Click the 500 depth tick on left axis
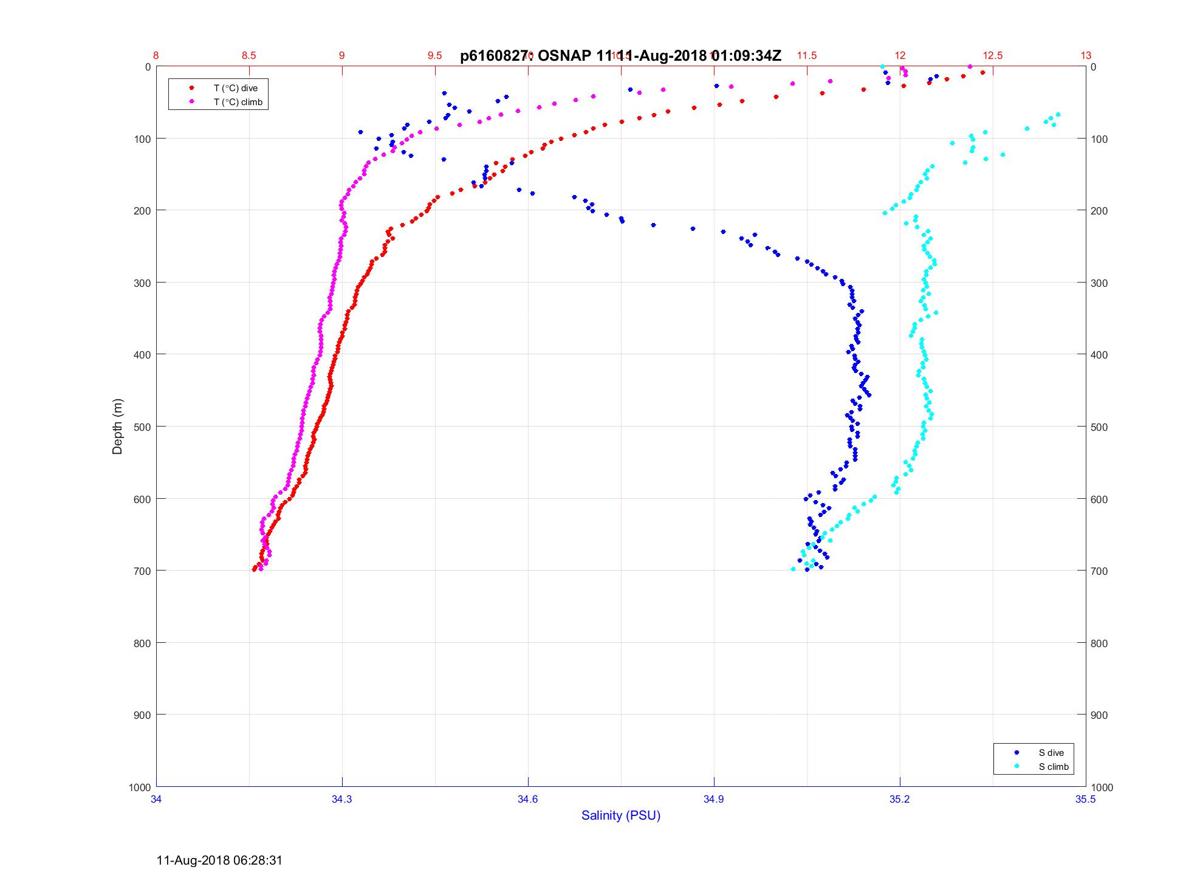The width and height of the screenshot is (1200, 885). (x=142, y=427)
